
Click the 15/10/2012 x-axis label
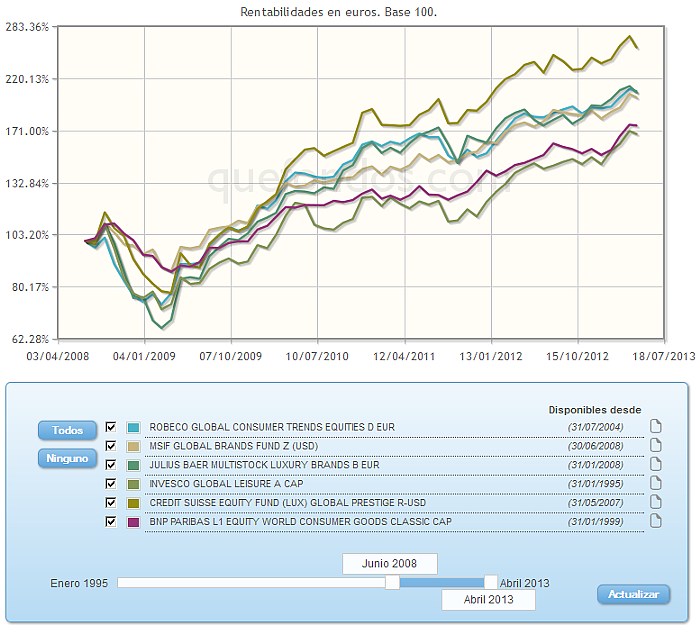(578, 356)
